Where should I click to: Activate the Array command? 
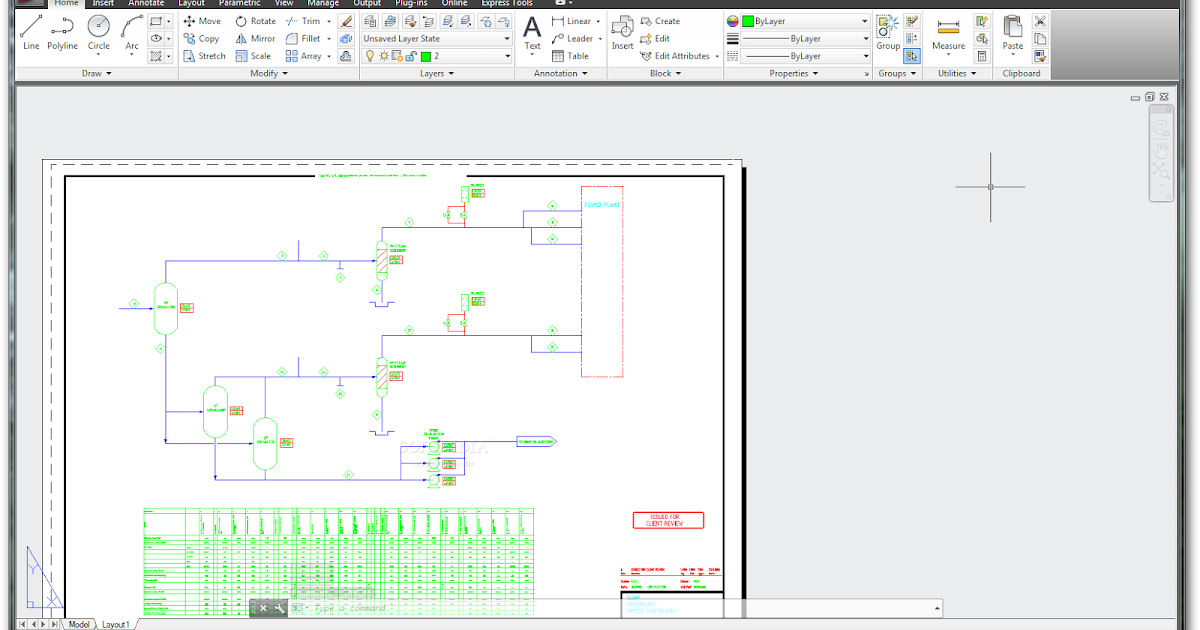point(303,56)
